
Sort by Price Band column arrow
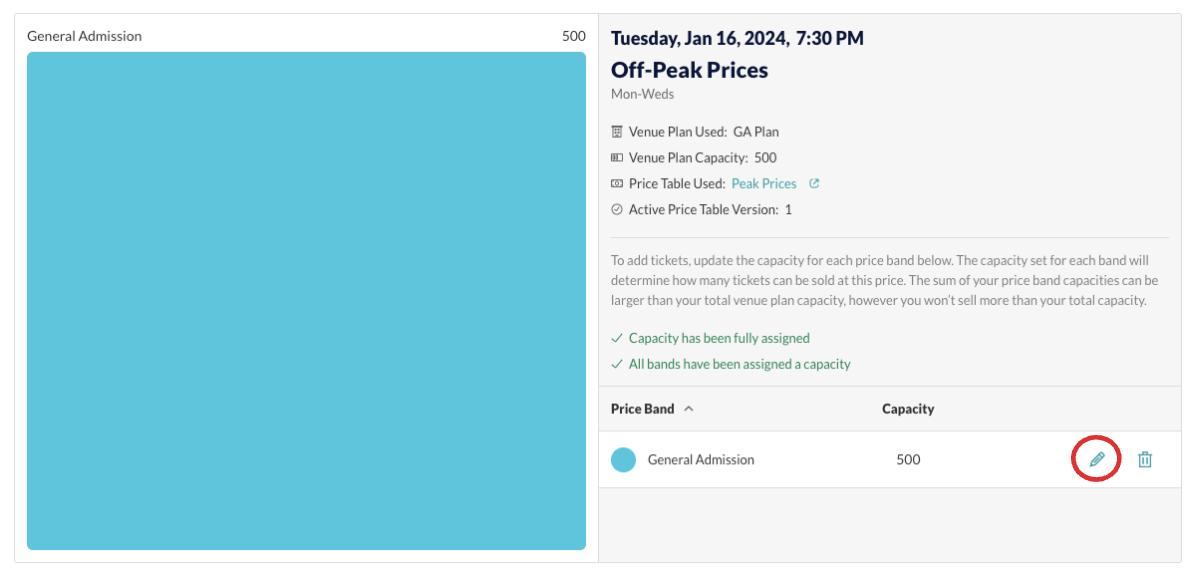688,409
